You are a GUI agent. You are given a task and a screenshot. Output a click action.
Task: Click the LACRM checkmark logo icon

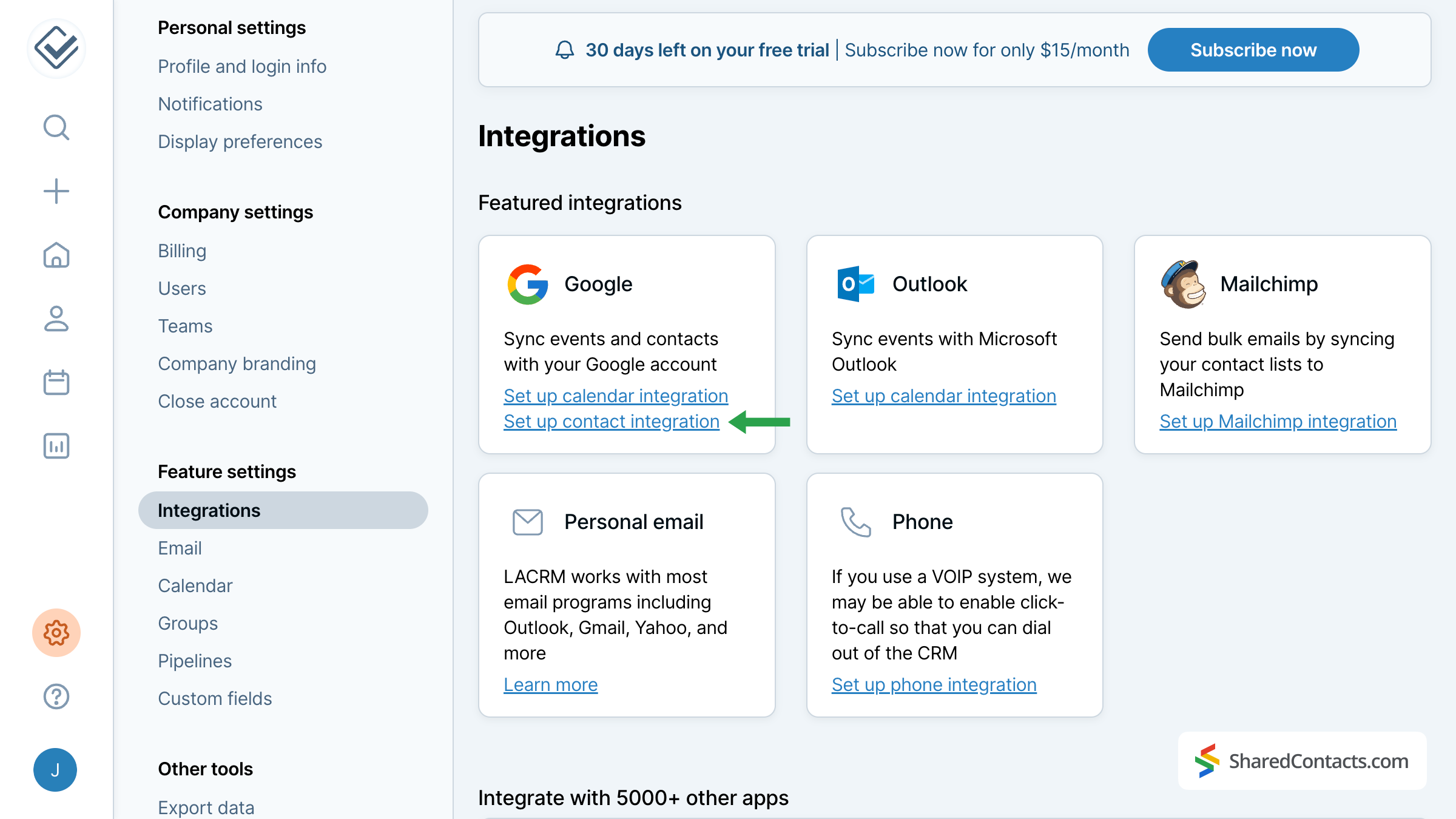pos(56,48)
